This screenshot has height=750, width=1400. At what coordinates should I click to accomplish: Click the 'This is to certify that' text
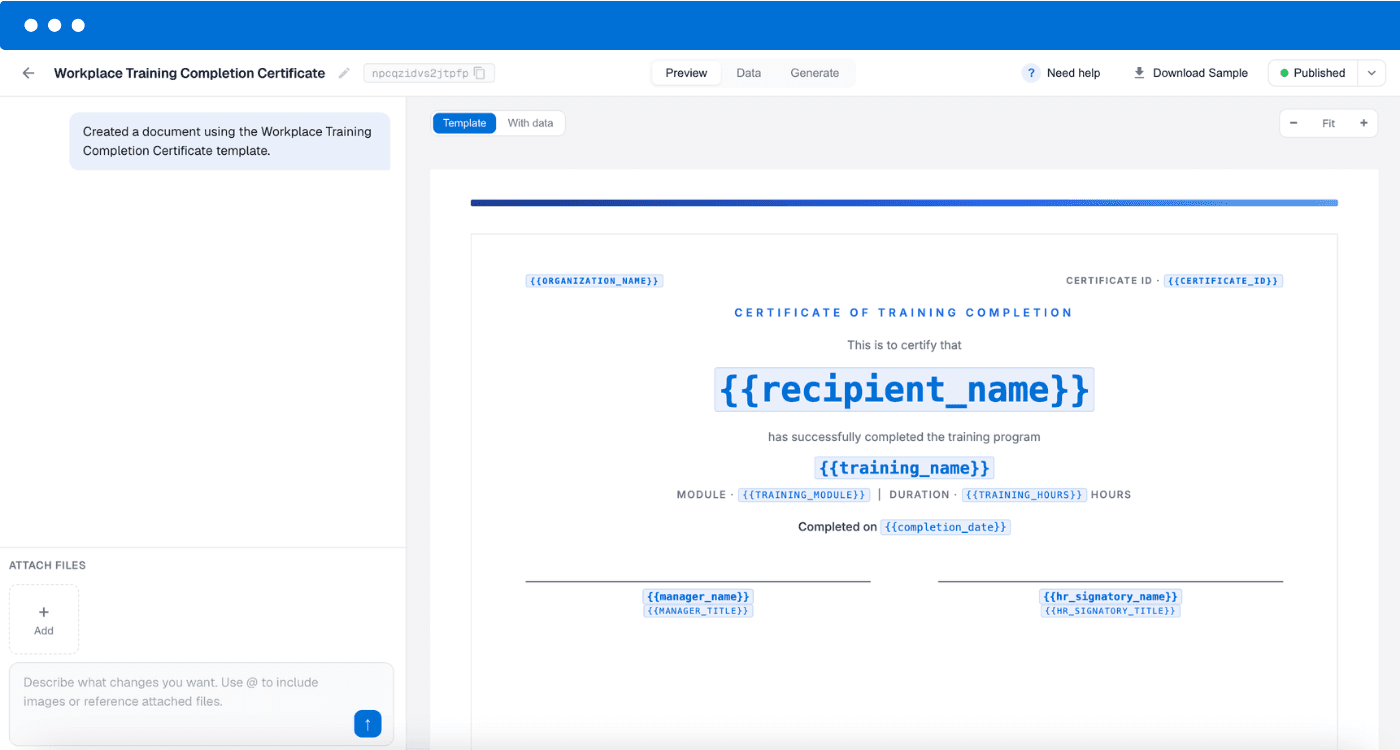pyautogui.click(x=904, y=345)
